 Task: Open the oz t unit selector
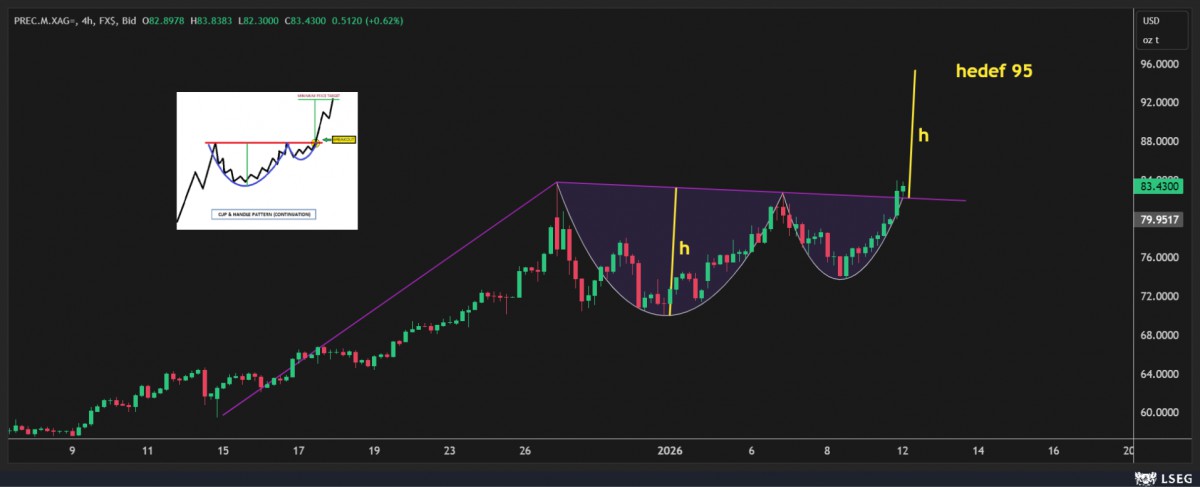click(x=1152, y=40)
